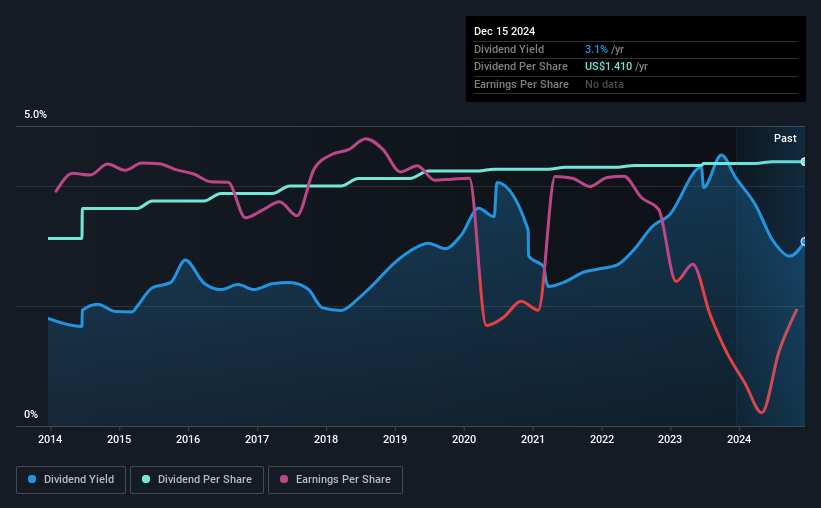Click the Dividend Yield line endpoint marker
Image resolution: width=821 pixels, height=508 pixels.
(804, 241)
